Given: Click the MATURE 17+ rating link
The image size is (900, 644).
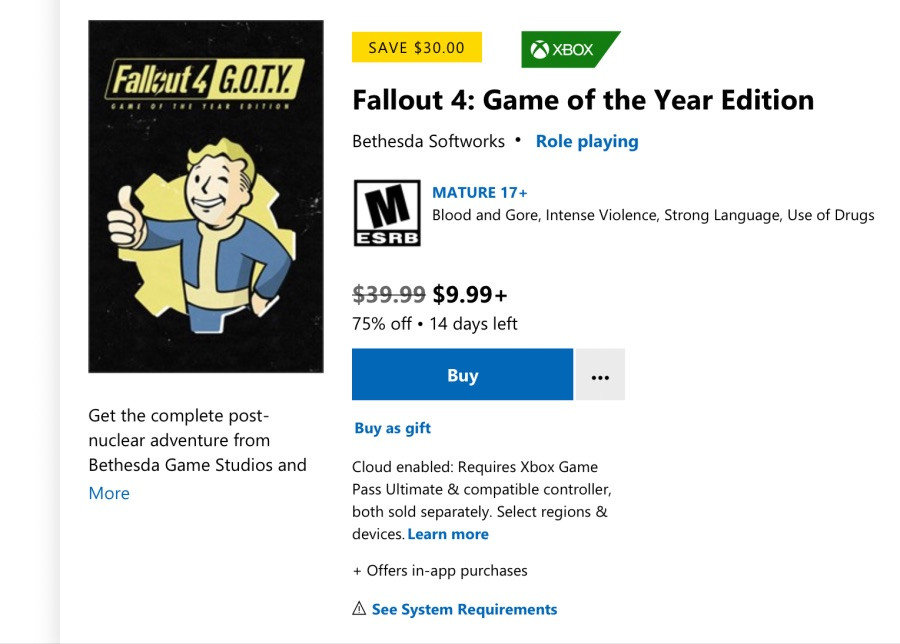Looking at the screenshot, I should tap(479, 192).
